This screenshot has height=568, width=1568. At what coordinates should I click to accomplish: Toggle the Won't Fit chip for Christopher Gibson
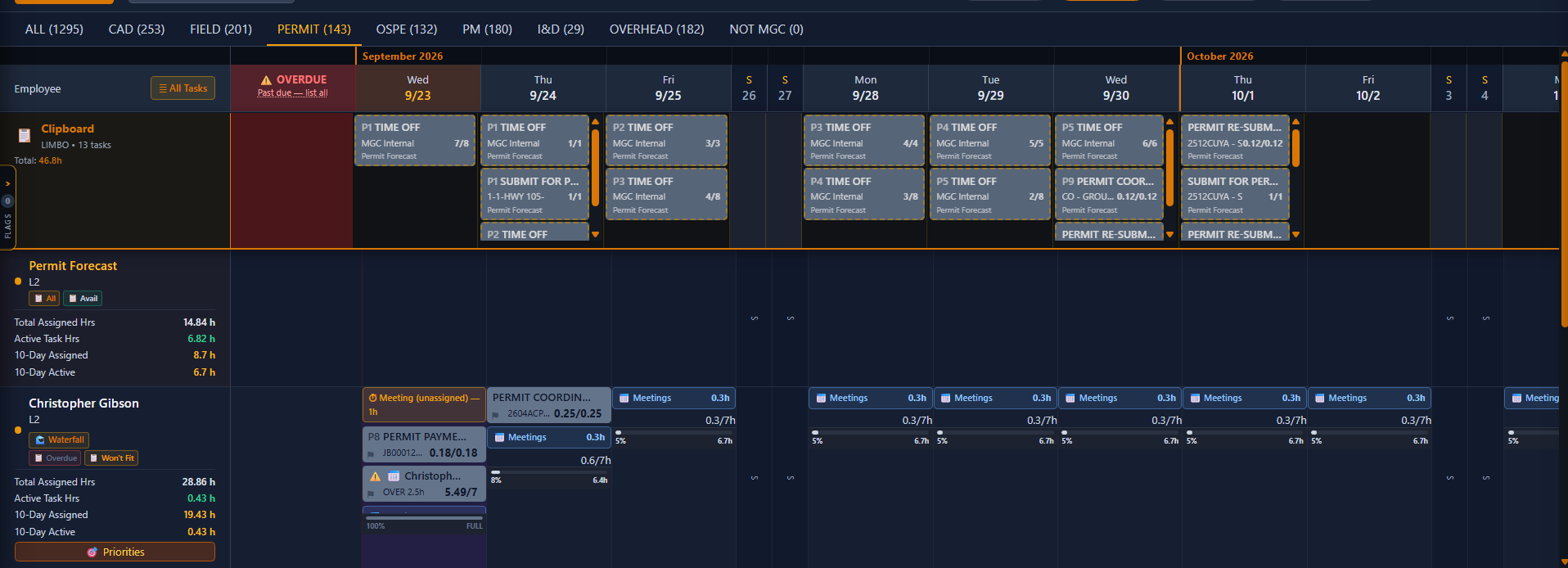(111, 458)
